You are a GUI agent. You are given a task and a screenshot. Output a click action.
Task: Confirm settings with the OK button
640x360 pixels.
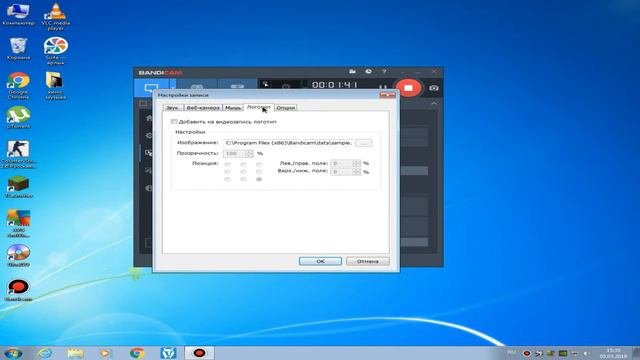tap(320, 261)
